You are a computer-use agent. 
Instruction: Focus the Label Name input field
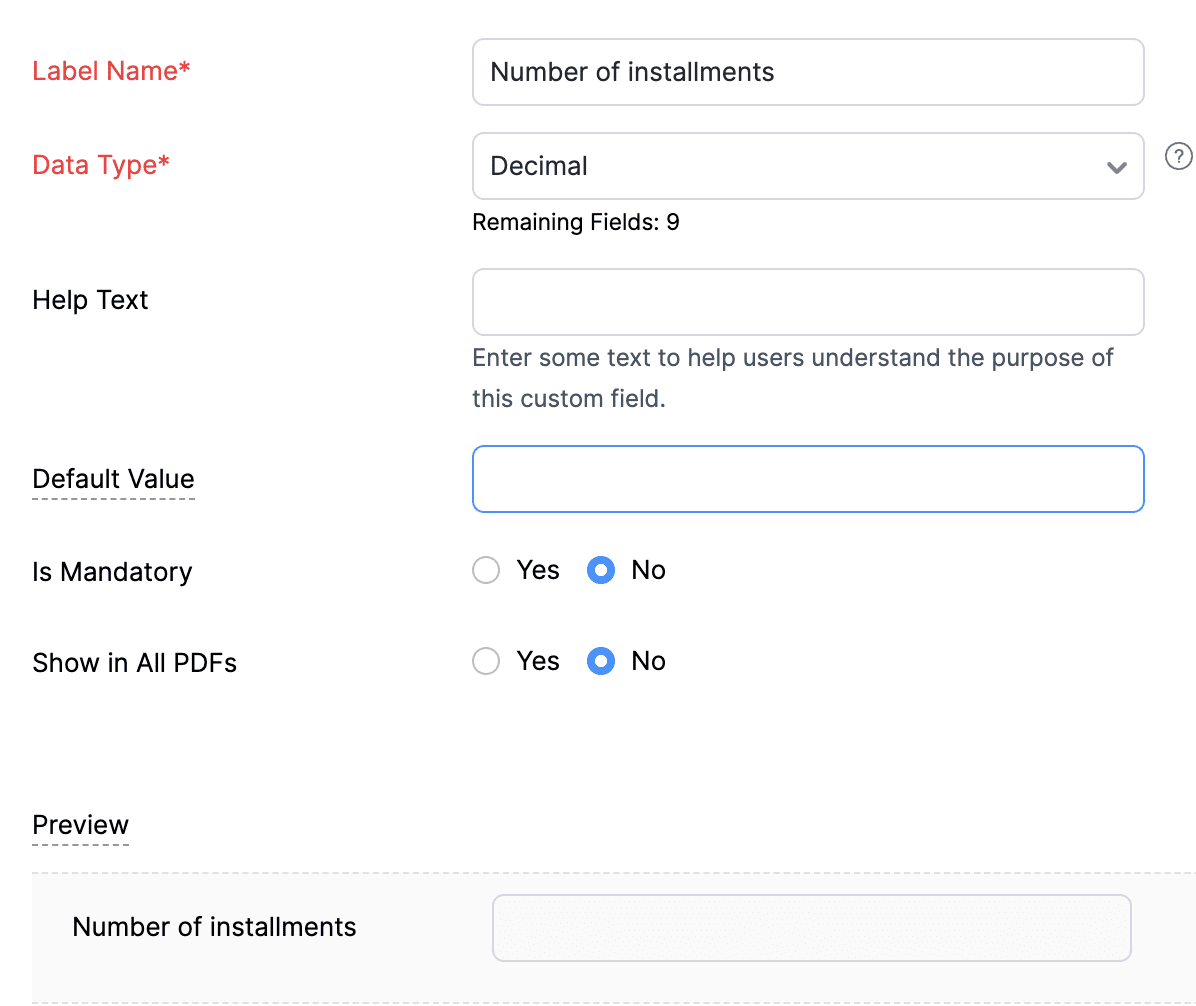[x=808, y=72]
